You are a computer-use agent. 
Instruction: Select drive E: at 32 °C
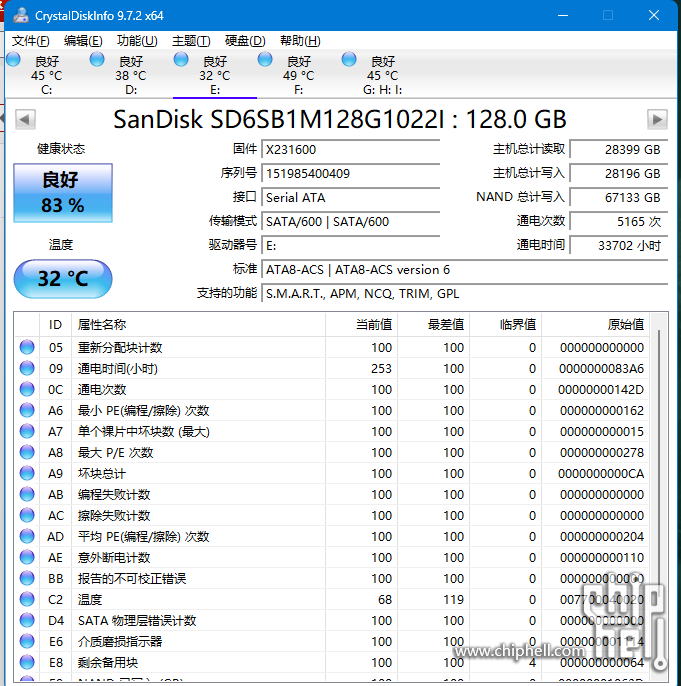point(214,75)
